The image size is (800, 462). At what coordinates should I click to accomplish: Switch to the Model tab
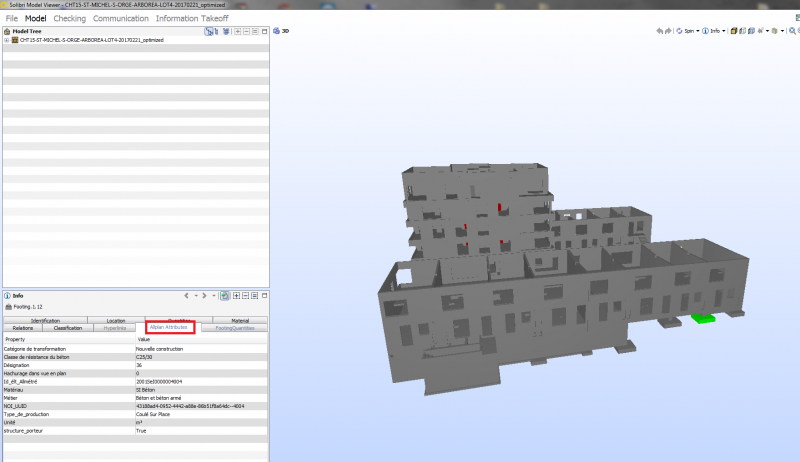(x=36, y=18)
